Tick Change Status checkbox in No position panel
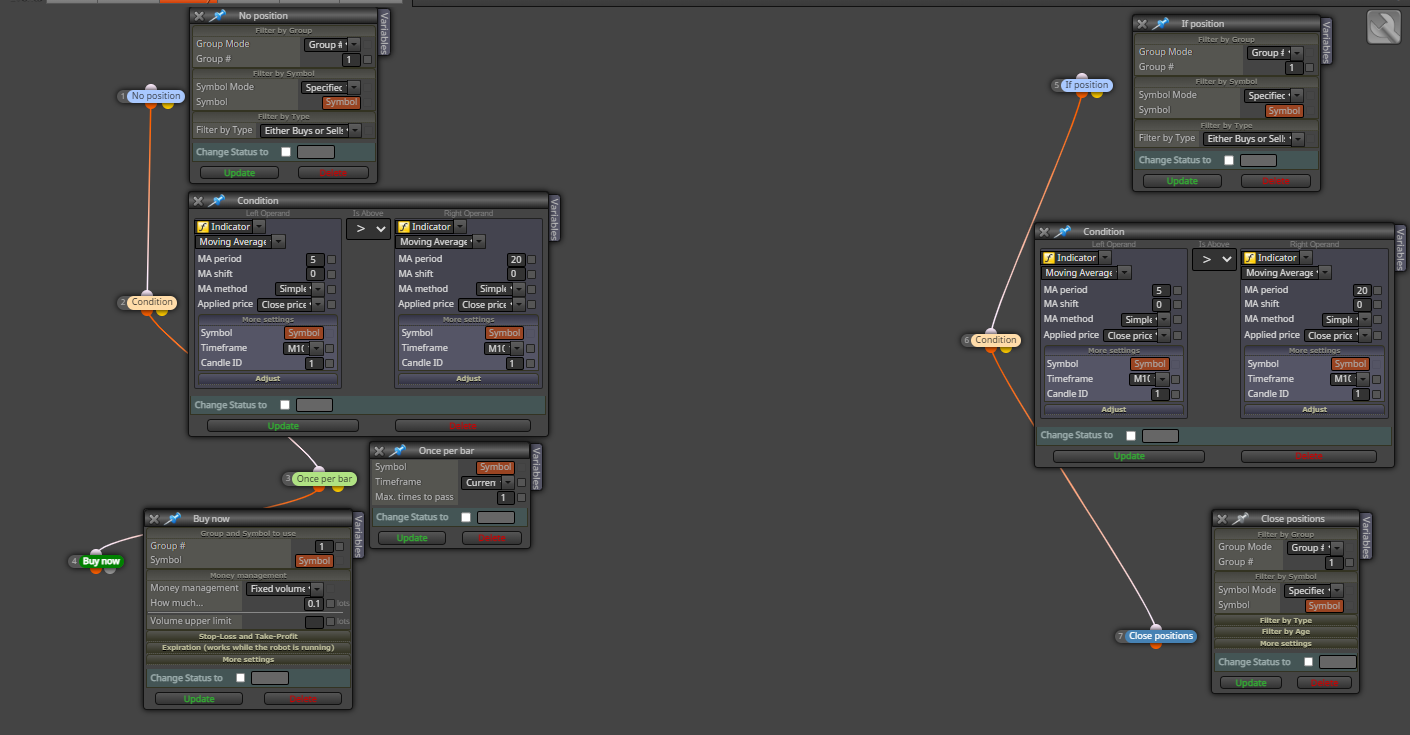This screenshot has width=1410, height=735. [x=286, y=152]
